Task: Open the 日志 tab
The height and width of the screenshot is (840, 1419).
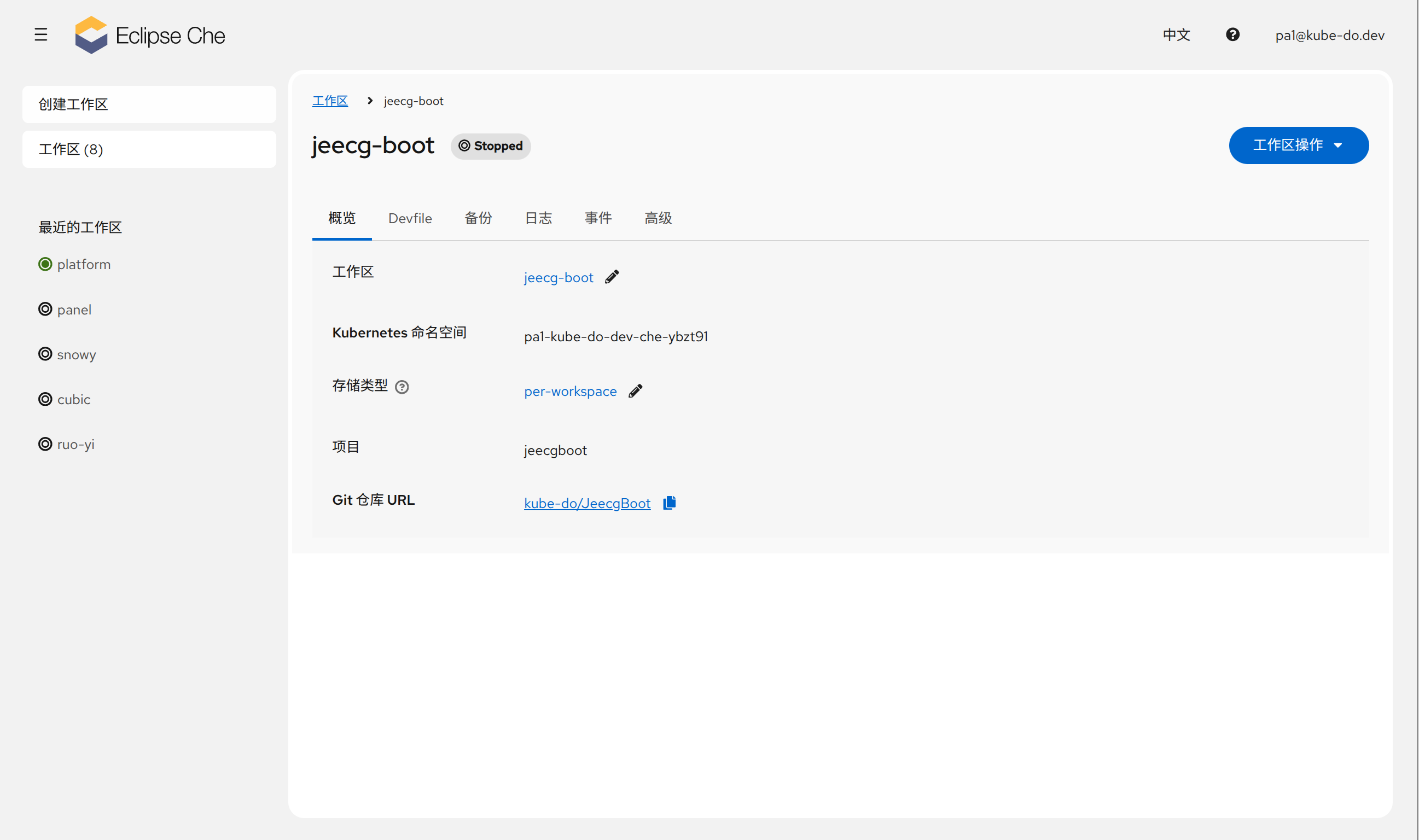Action: pos(538,219)
